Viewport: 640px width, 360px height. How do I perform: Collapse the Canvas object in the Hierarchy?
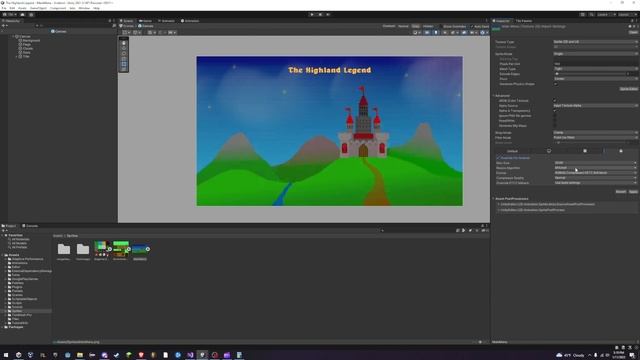13,36
